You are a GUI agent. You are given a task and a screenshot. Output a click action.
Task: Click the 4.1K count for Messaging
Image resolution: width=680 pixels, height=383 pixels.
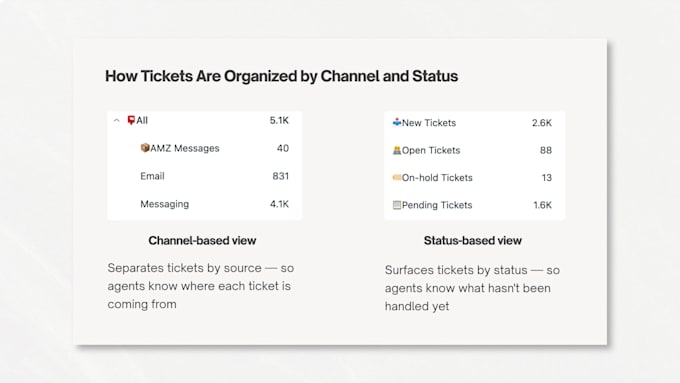click(279, 204)
